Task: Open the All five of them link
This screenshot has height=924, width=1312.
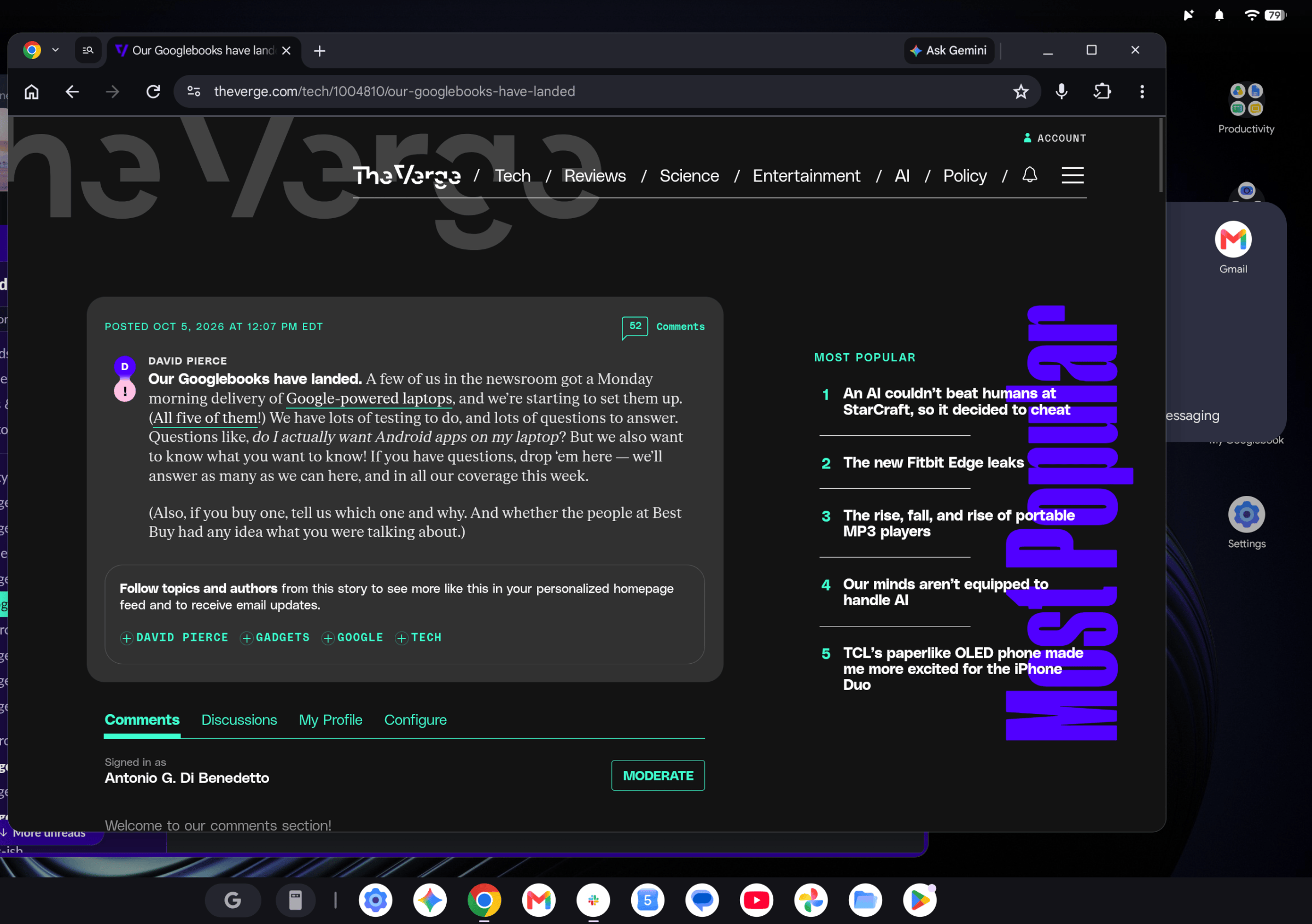Action: click(206, 418)
